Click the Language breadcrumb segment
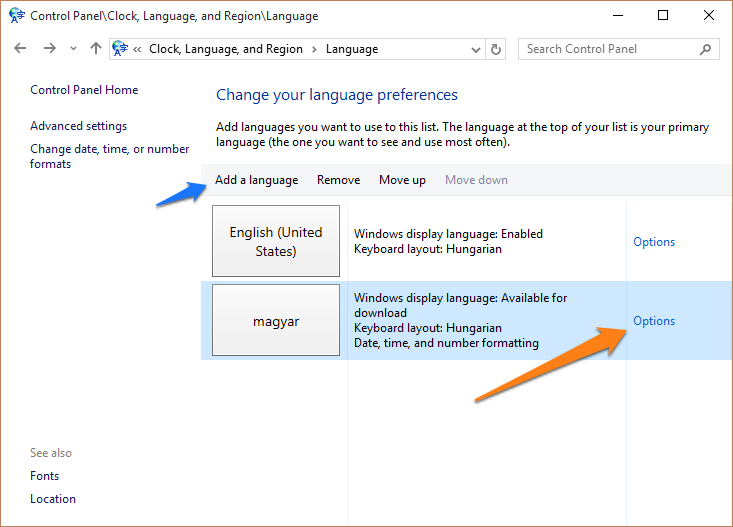 [x=352, y=49]
